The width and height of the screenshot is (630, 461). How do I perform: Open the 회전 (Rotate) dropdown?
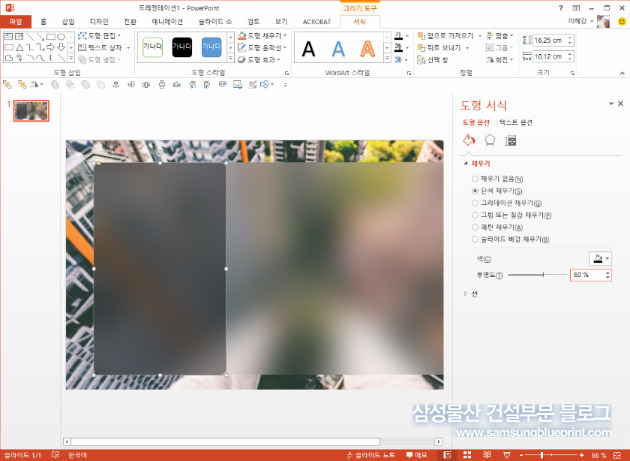[x=500, y=59]
